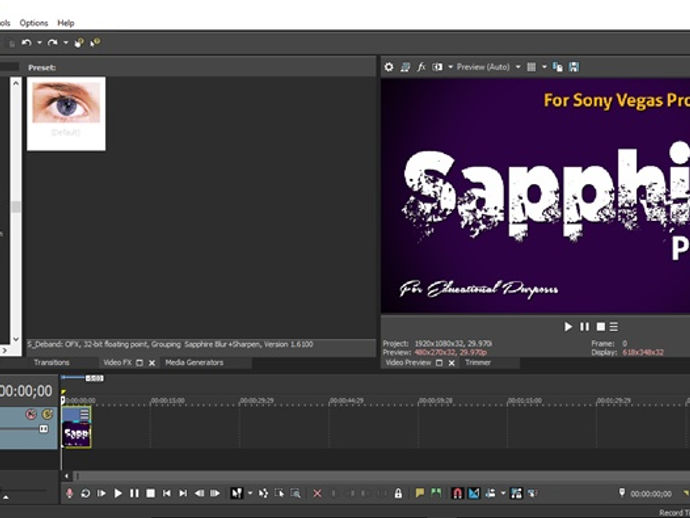Adjust the track composite level slider handle
Image resolution: width=690 pixels, height=518 pixels.
pos(44,429)
